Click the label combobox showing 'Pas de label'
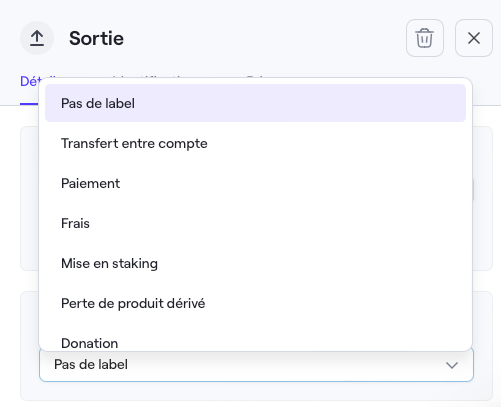Image resolution: width=501 pixels, height=407 pixels. click(256, 366)
